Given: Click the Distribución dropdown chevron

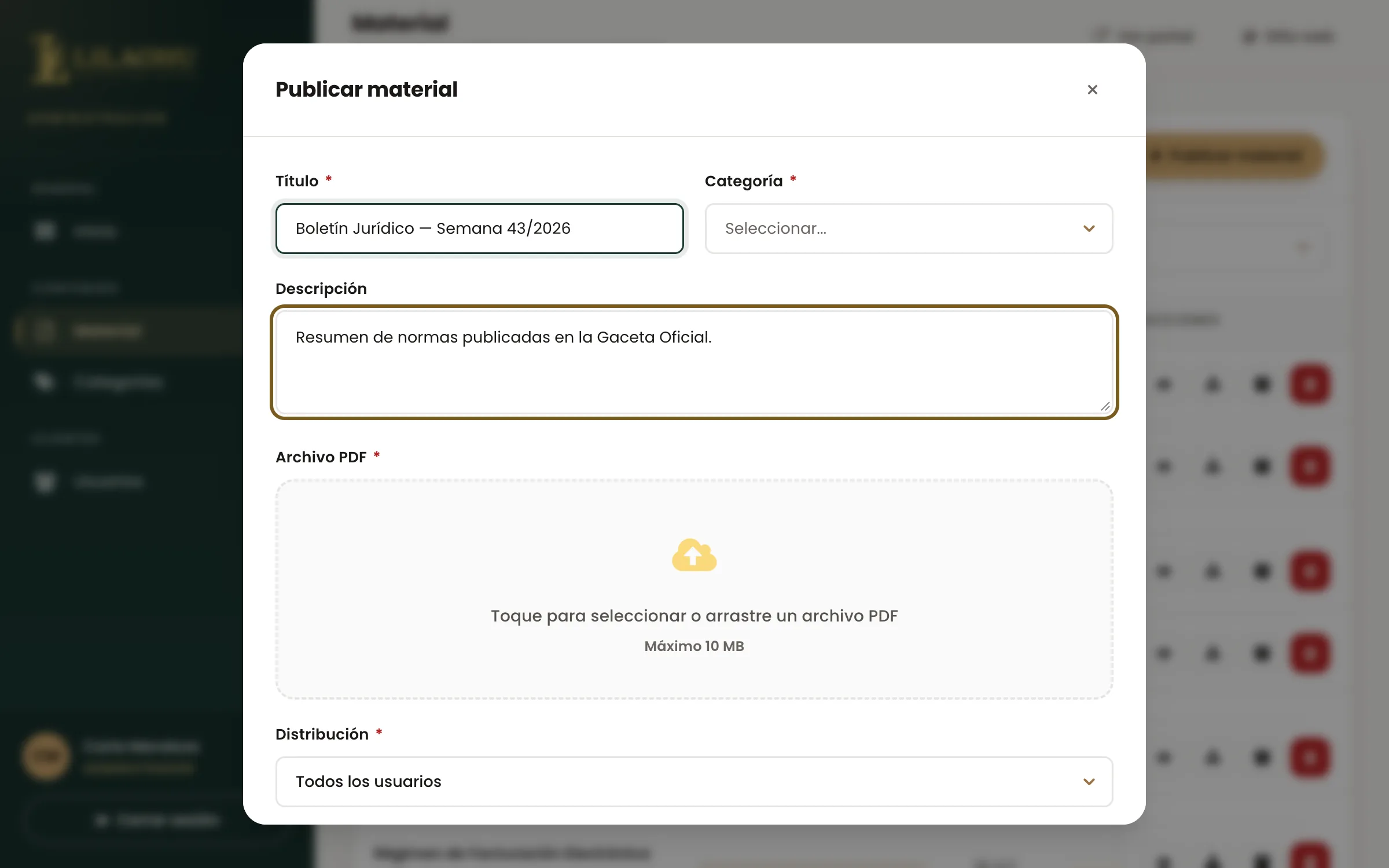Looking at the screenshot, I should (x=1089, y=782).
